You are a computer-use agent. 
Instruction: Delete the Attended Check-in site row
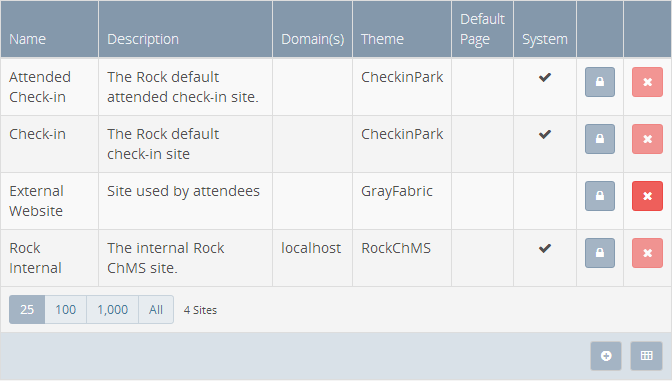click(x=647, y=82)
